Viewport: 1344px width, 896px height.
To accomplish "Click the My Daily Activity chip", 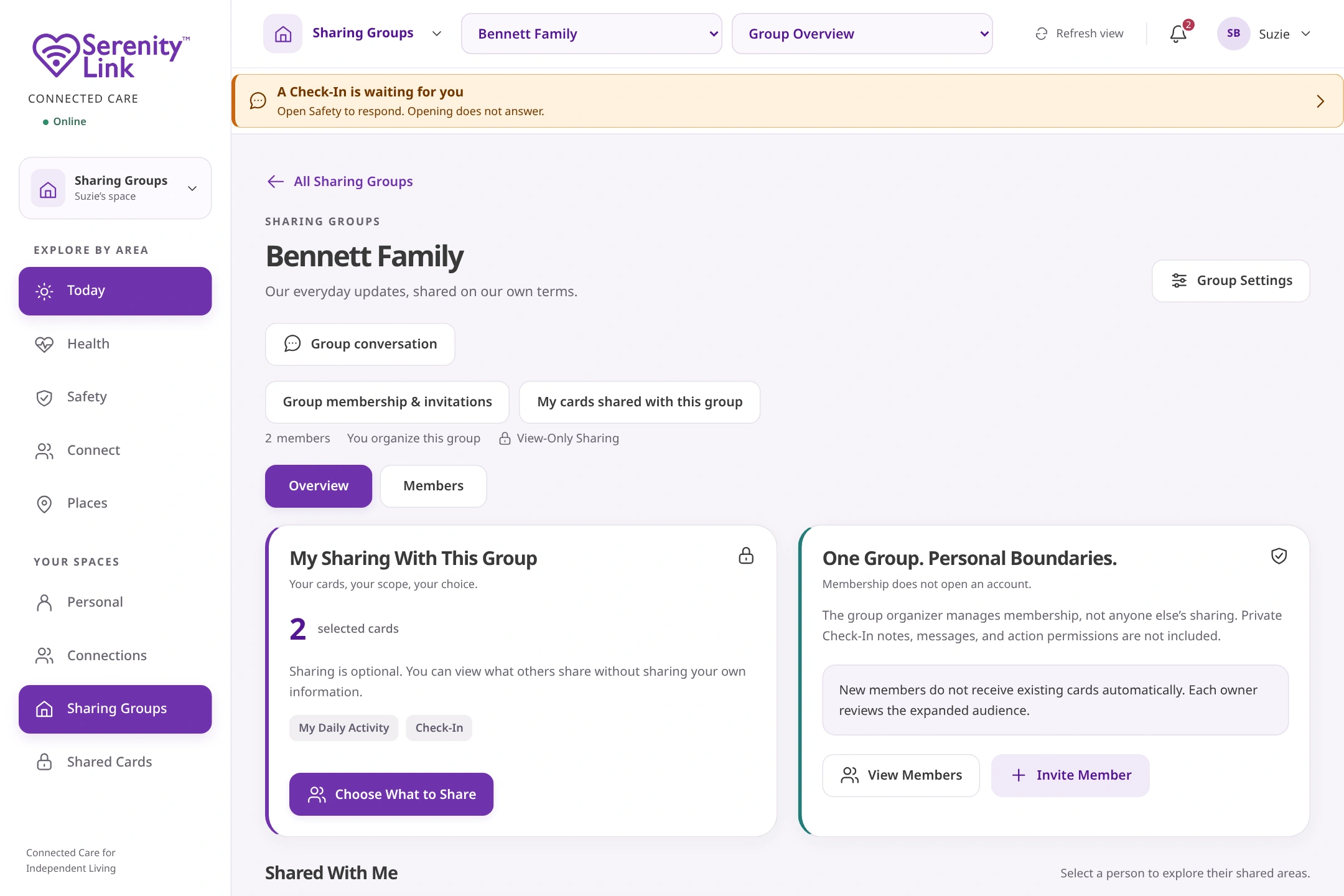I will tap(343, 728).
